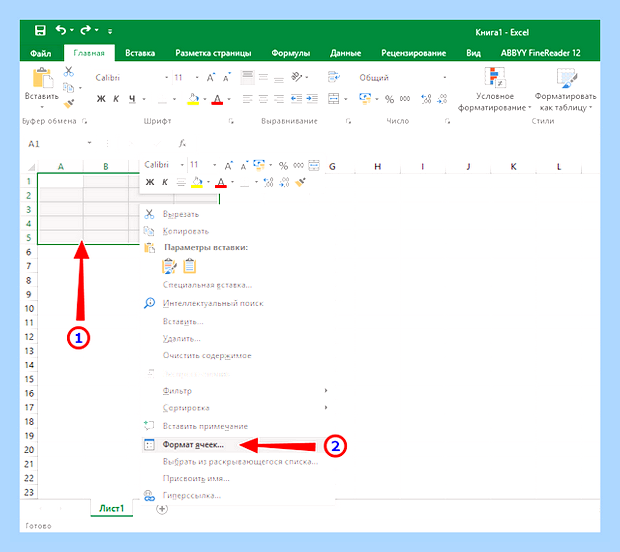Image resolution: width=620 pixels, height=552 pixels.
Task: Click the Wrap Text icon in ribbon
Action: tap(334, 77)
